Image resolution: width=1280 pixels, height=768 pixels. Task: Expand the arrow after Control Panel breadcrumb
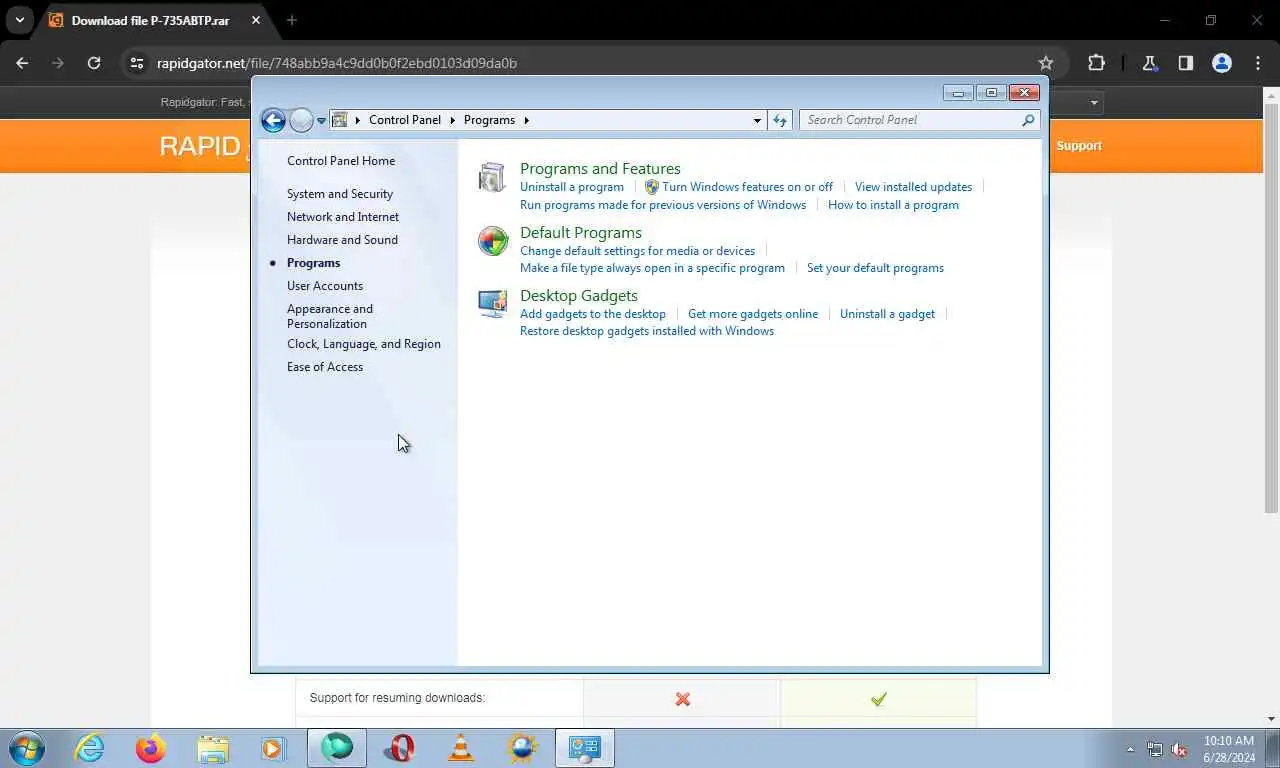(x=452, y=120)
